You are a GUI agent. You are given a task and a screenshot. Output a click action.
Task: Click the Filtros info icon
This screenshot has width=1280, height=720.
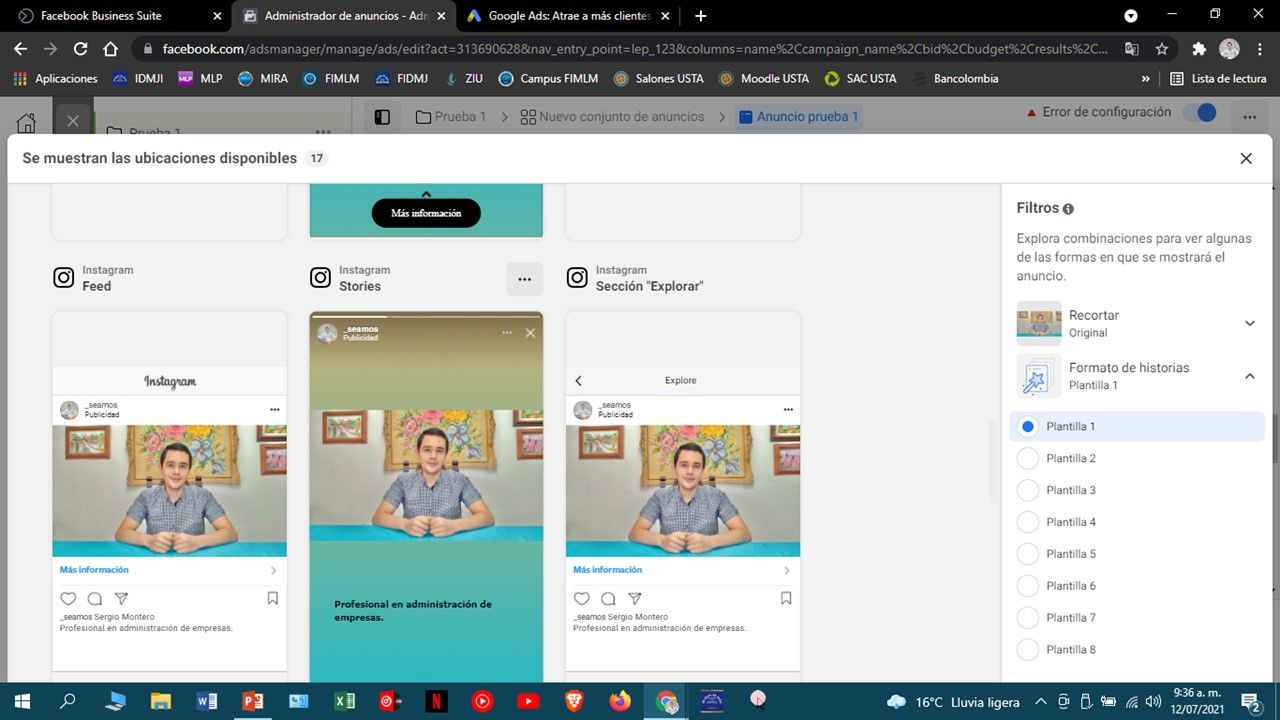[x=1068, y=209]
